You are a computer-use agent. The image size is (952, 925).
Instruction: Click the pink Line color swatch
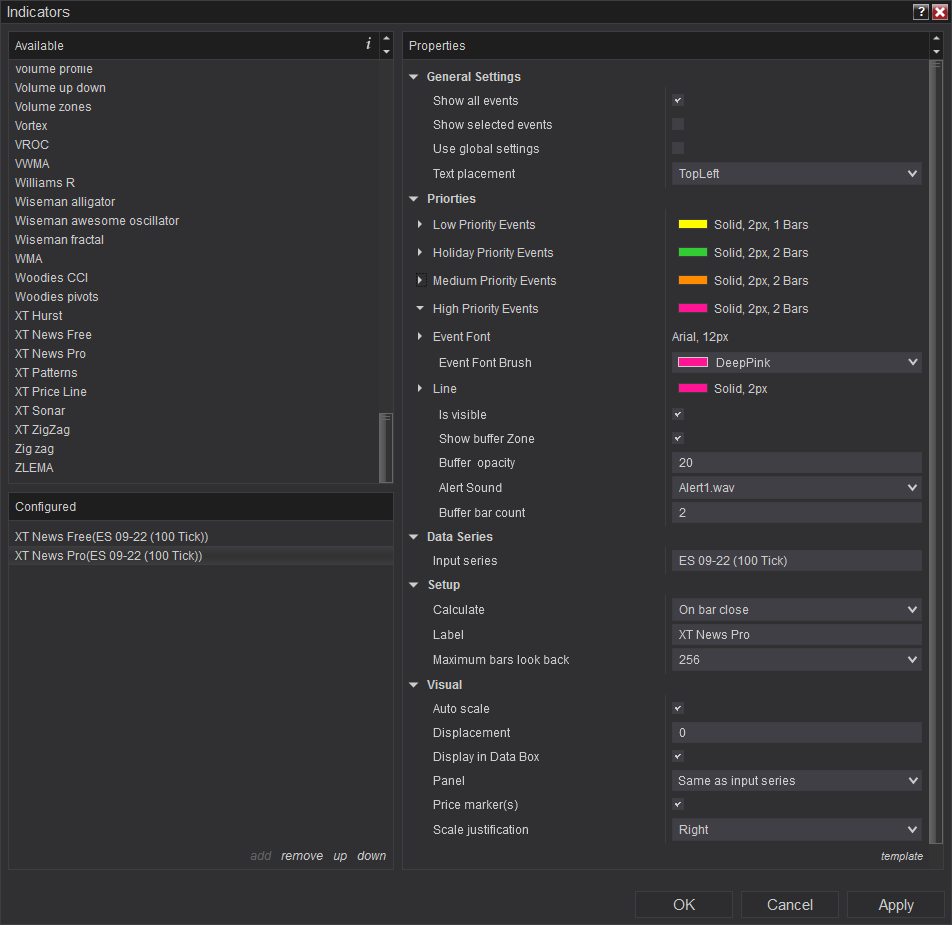click(693, 388)
